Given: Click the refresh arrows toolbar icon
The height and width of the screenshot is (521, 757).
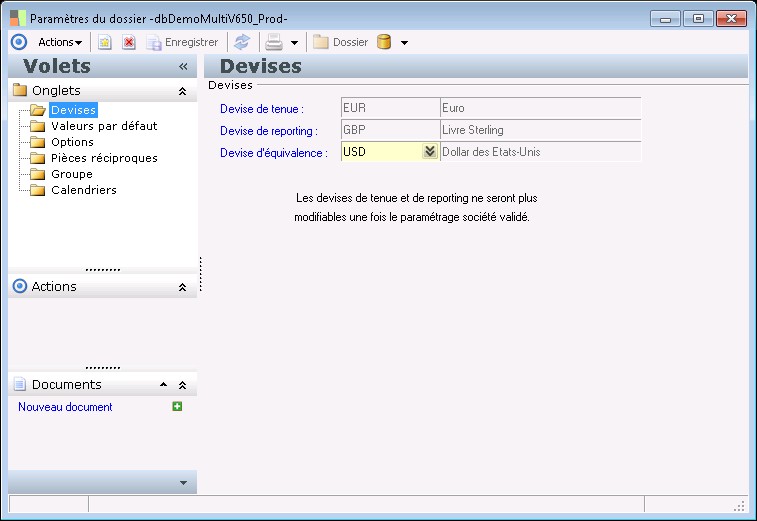Looking at the screenshot, I should pos(242,42).
